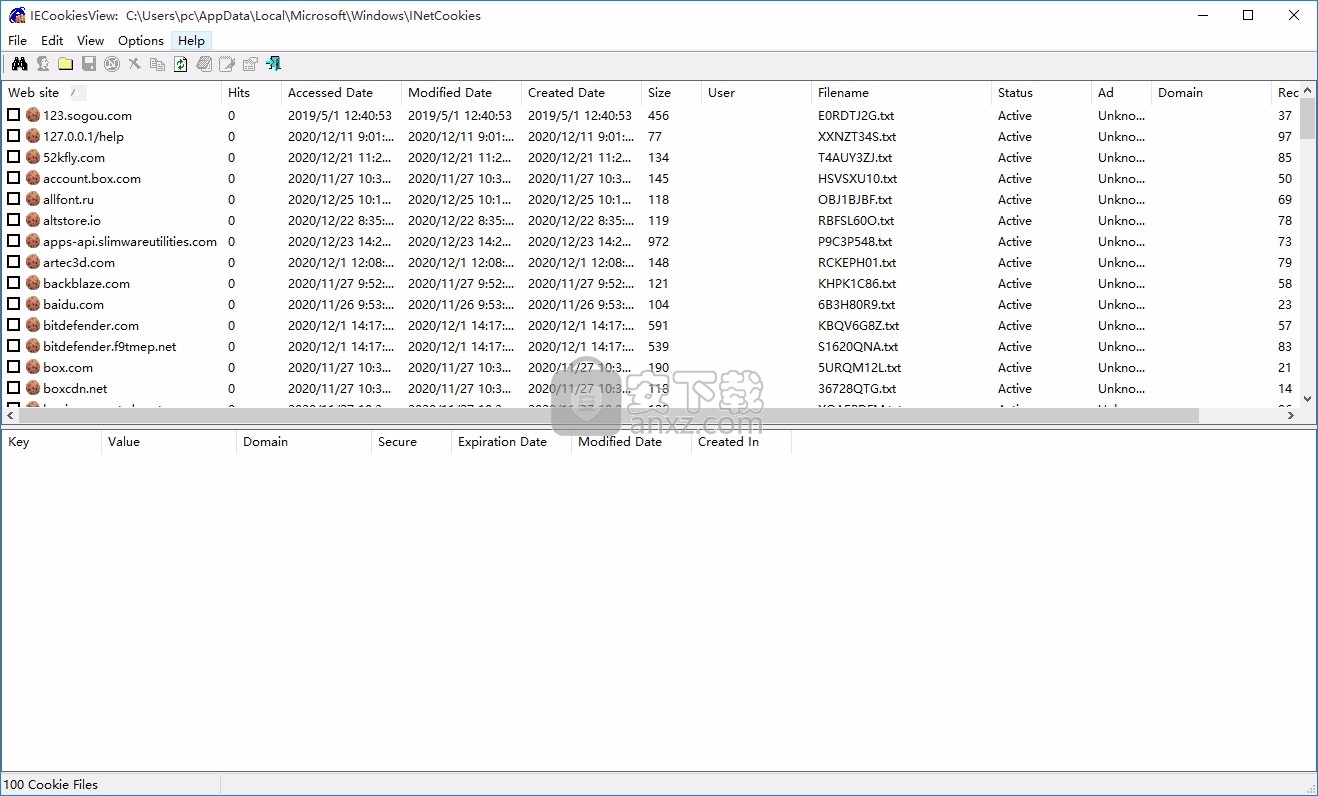The image size is (1318, 796).
Task: Sort by the Created Date column header
Action: click(581, 92)
